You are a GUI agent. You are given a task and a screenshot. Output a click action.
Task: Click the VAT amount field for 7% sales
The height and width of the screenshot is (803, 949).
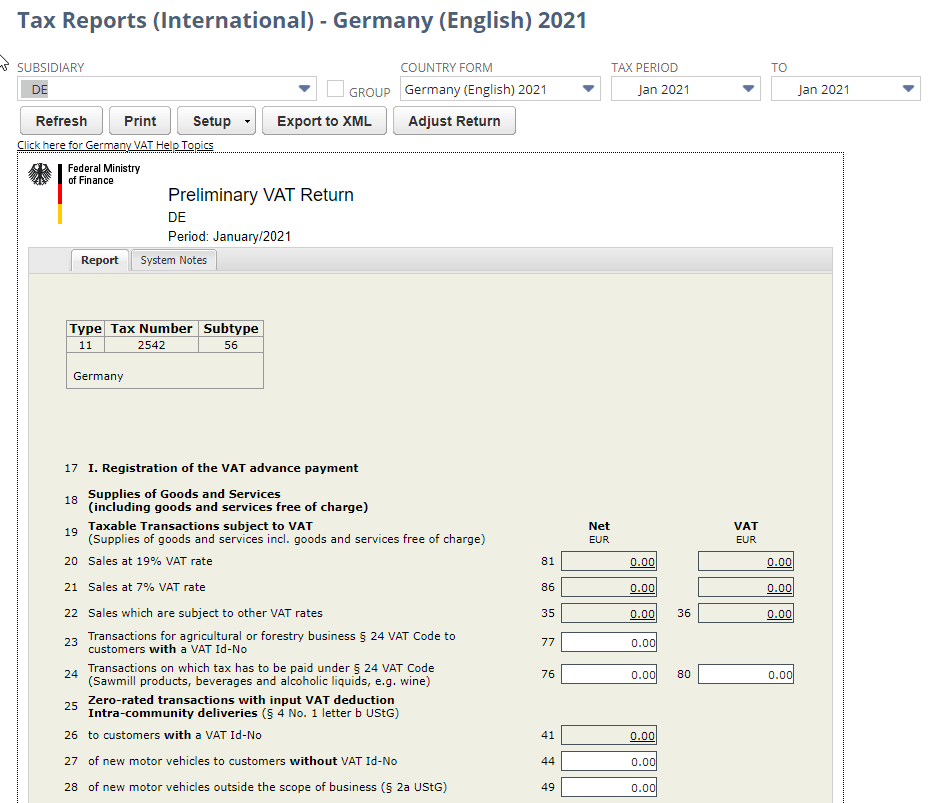tap(745, 587)
